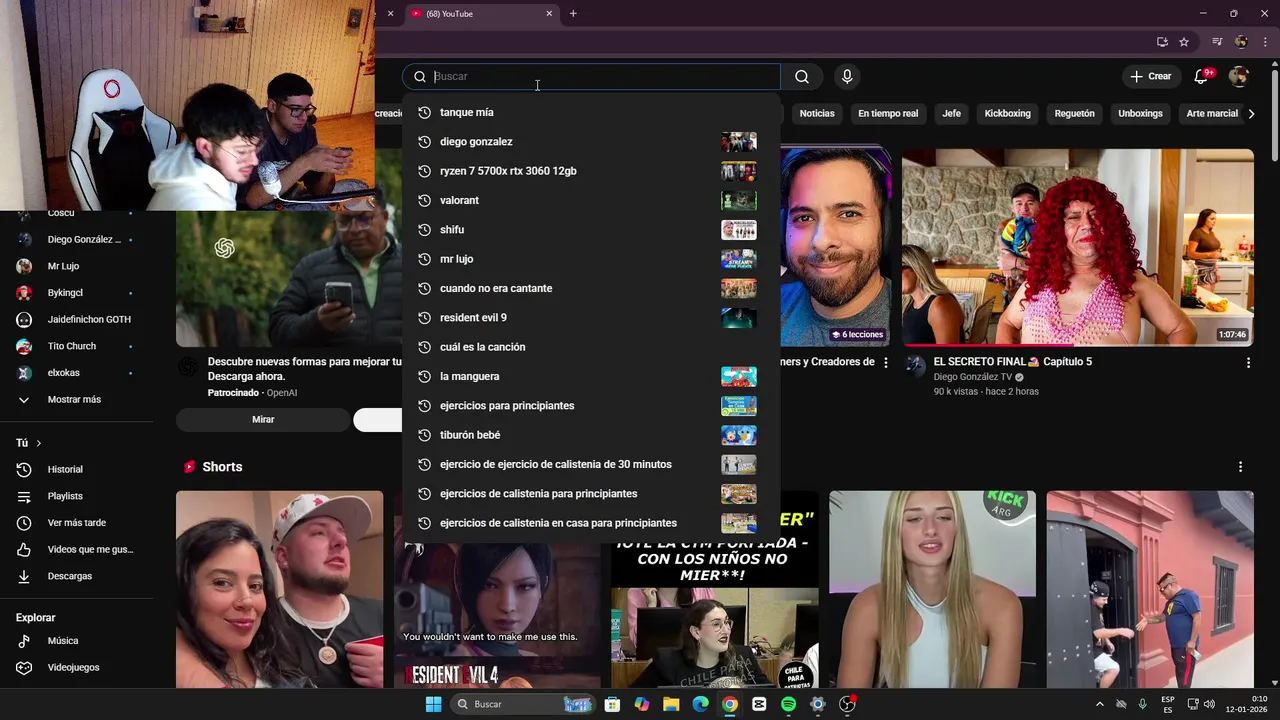Open Descargas in sidebar
Image resolution: width=1280 pixels, height=720 pixels.
pos(76,576)
